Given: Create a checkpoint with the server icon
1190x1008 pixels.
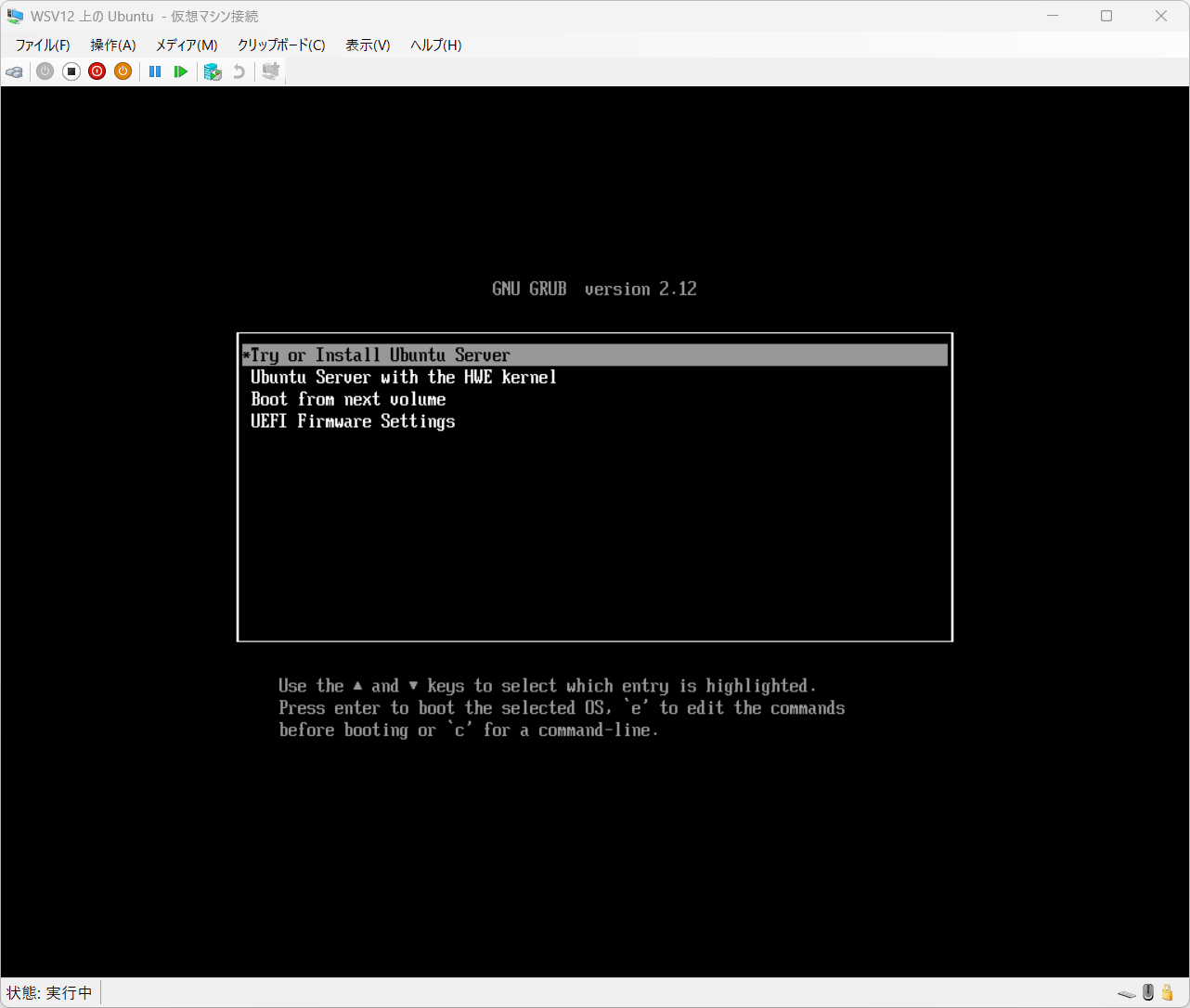Looking at the screenshot, I should pos(213,71).
